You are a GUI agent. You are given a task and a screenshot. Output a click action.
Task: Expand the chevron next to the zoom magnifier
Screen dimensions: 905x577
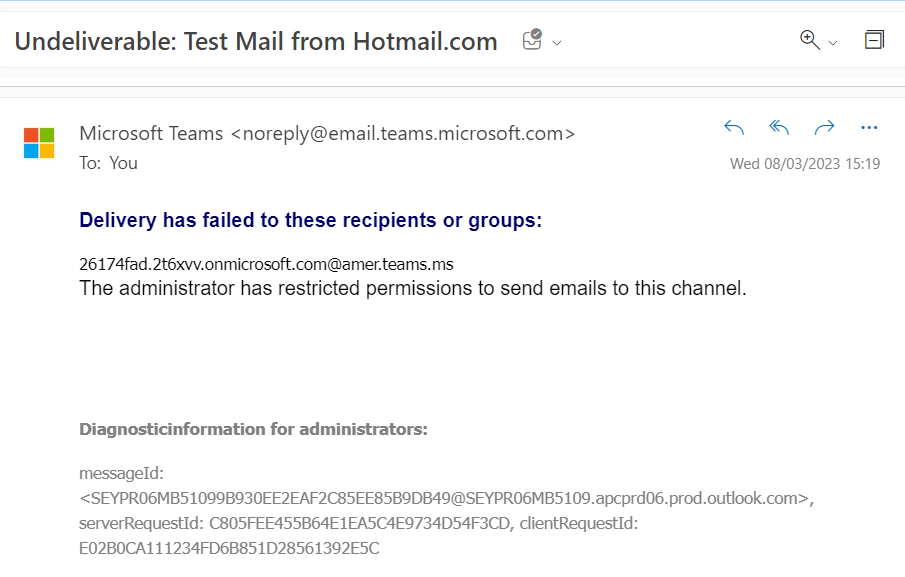pos(833,43)
